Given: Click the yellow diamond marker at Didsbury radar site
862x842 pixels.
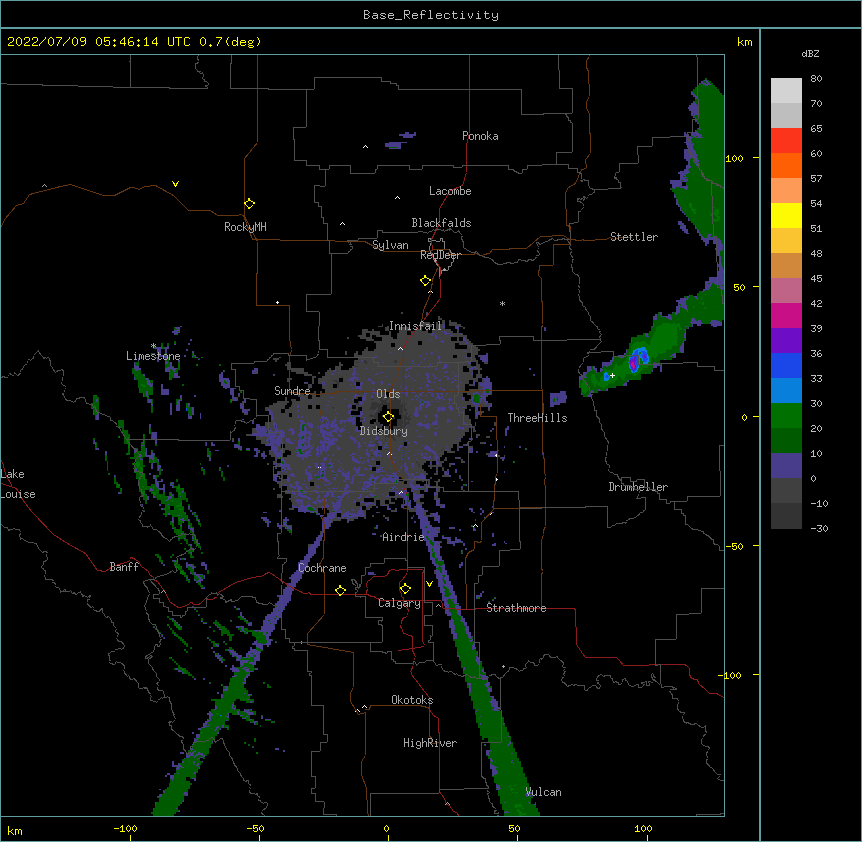Looking at the screenshot, I should pos(388,417).
